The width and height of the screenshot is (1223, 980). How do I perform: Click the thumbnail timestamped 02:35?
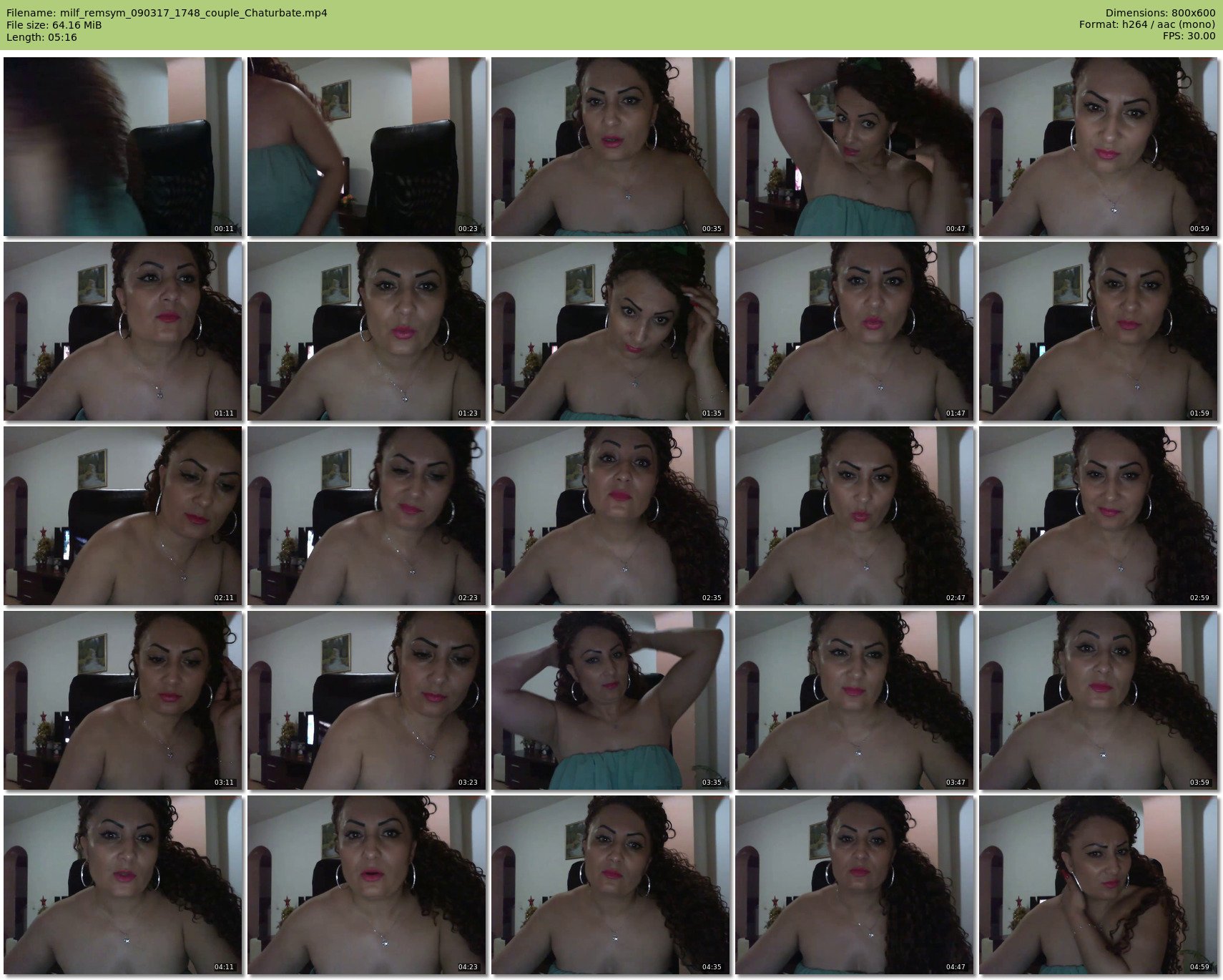coord(611,516)
